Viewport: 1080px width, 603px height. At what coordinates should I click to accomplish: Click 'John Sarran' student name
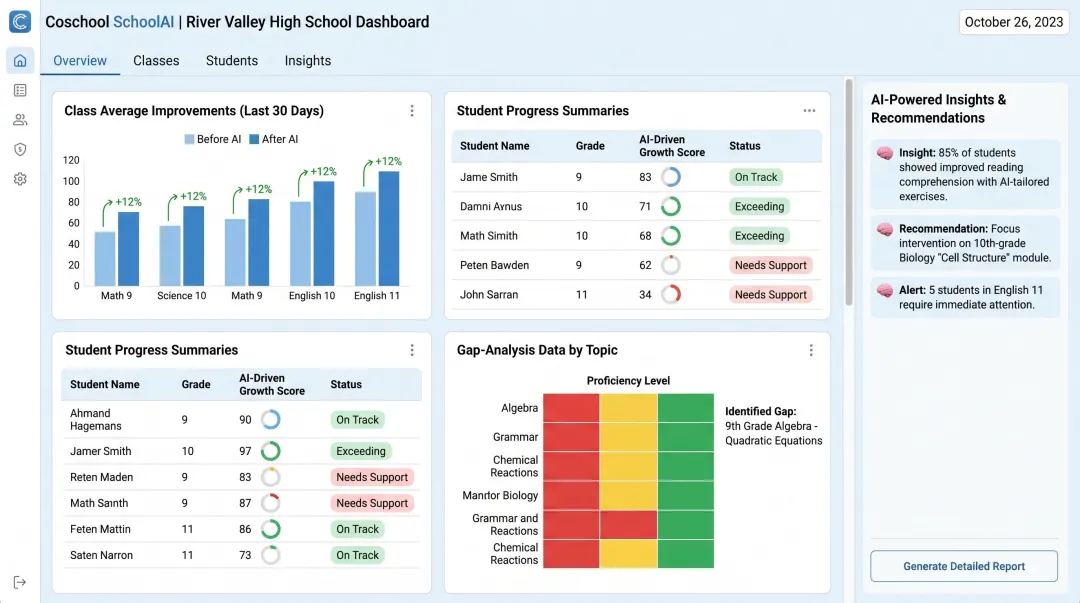[x=489, y=294]
